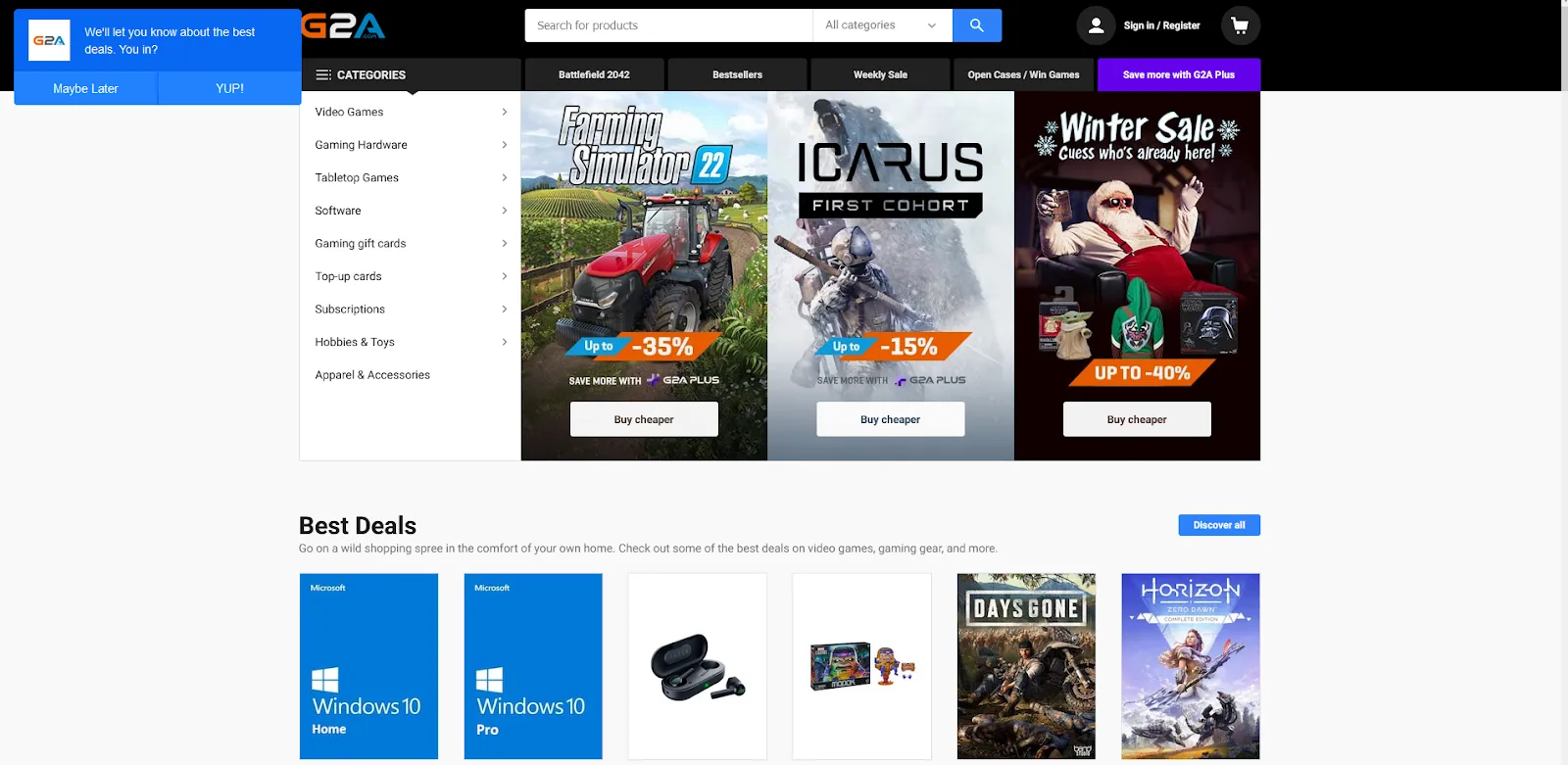This screenshot has height=765, width=1568.
Task: Click the Search for products field
Action: point(669,25)
